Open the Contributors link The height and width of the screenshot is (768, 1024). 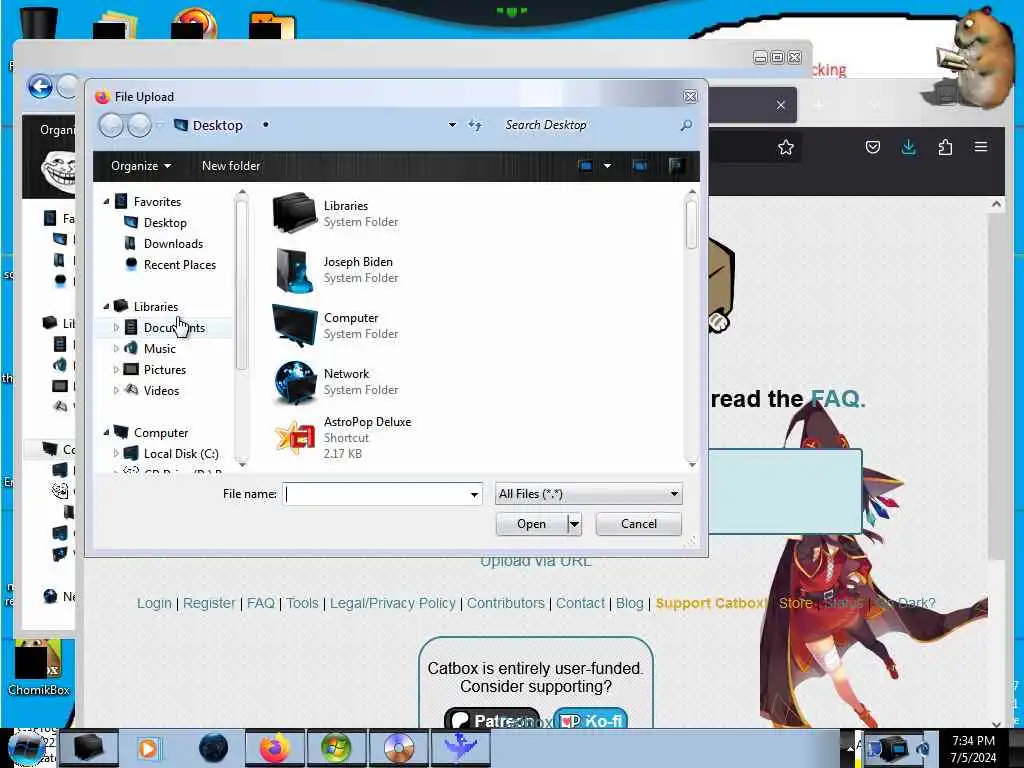[505, 603]
